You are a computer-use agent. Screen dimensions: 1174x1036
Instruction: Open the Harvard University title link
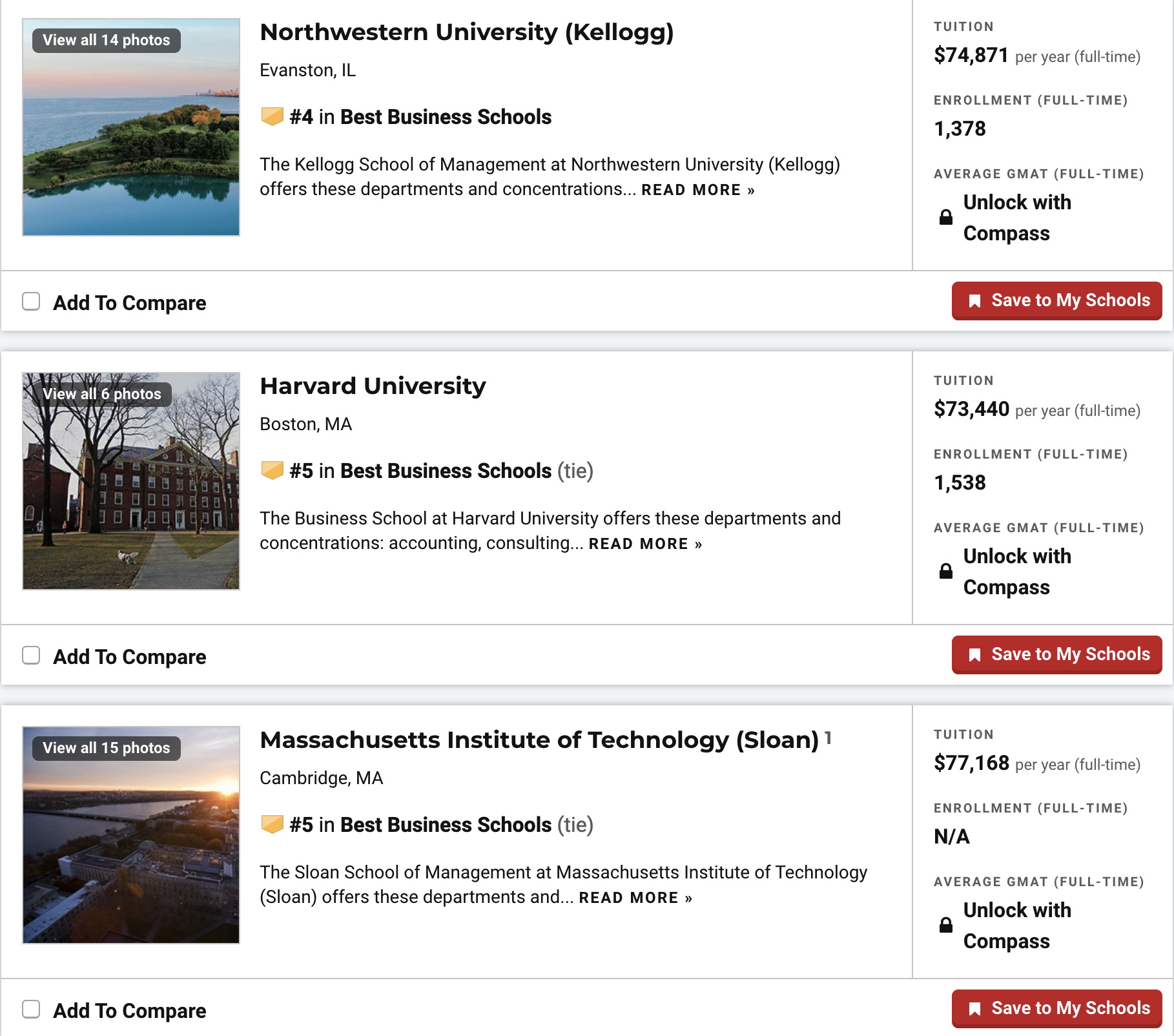pos(373,386)
